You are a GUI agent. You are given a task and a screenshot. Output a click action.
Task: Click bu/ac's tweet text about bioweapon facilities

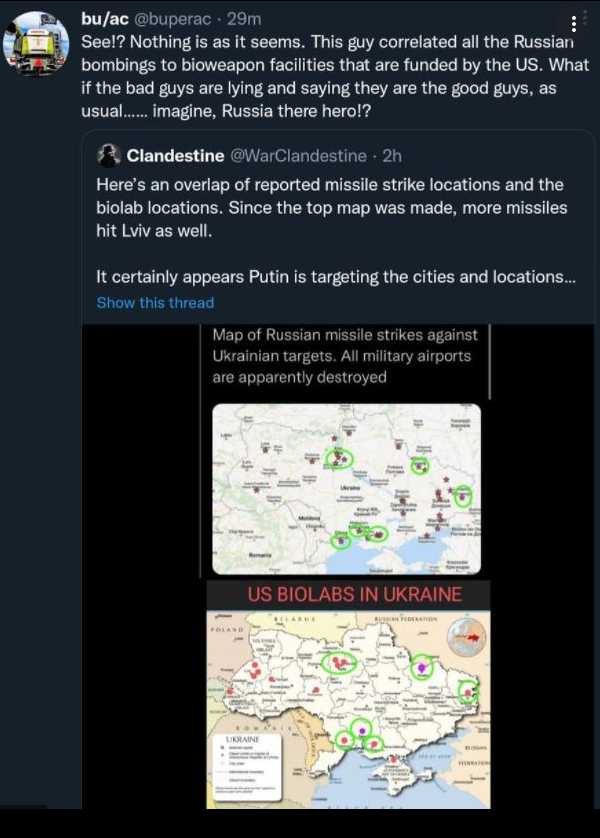pyautogui.click(x=334, y=76)
